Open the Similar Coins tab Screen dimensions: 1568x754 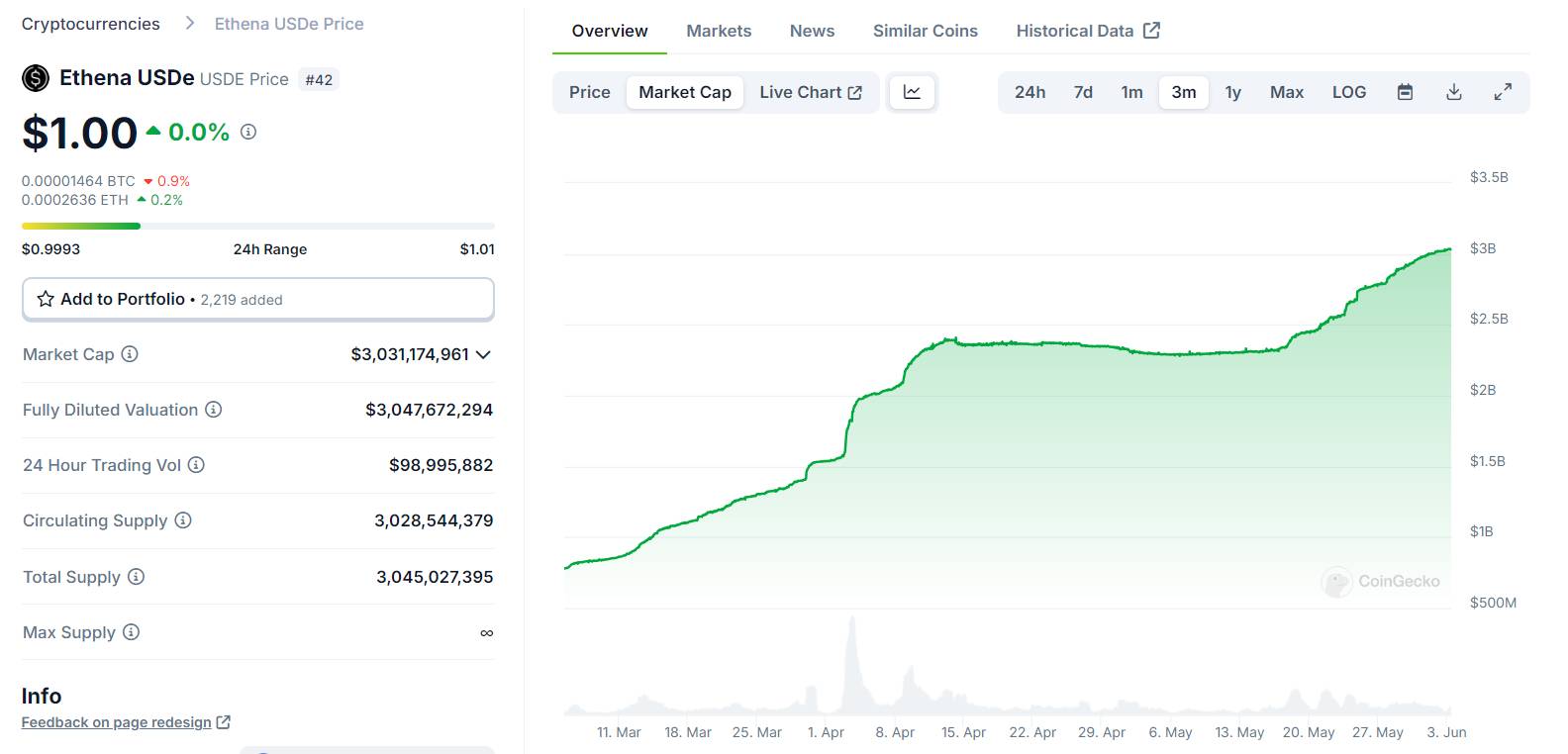[926, 31]
